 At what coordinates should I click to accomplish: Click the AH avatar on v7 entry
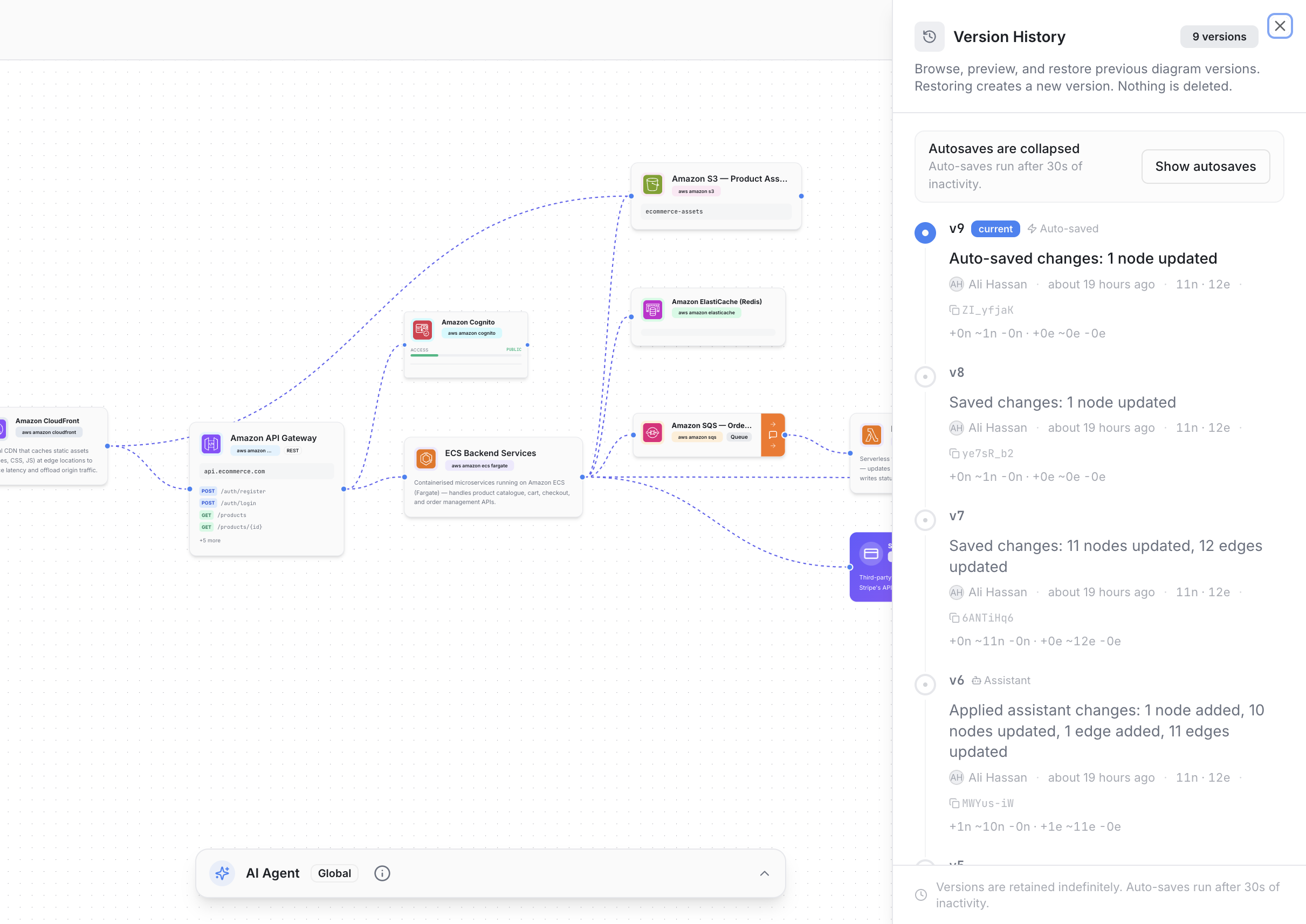point(956,592)
